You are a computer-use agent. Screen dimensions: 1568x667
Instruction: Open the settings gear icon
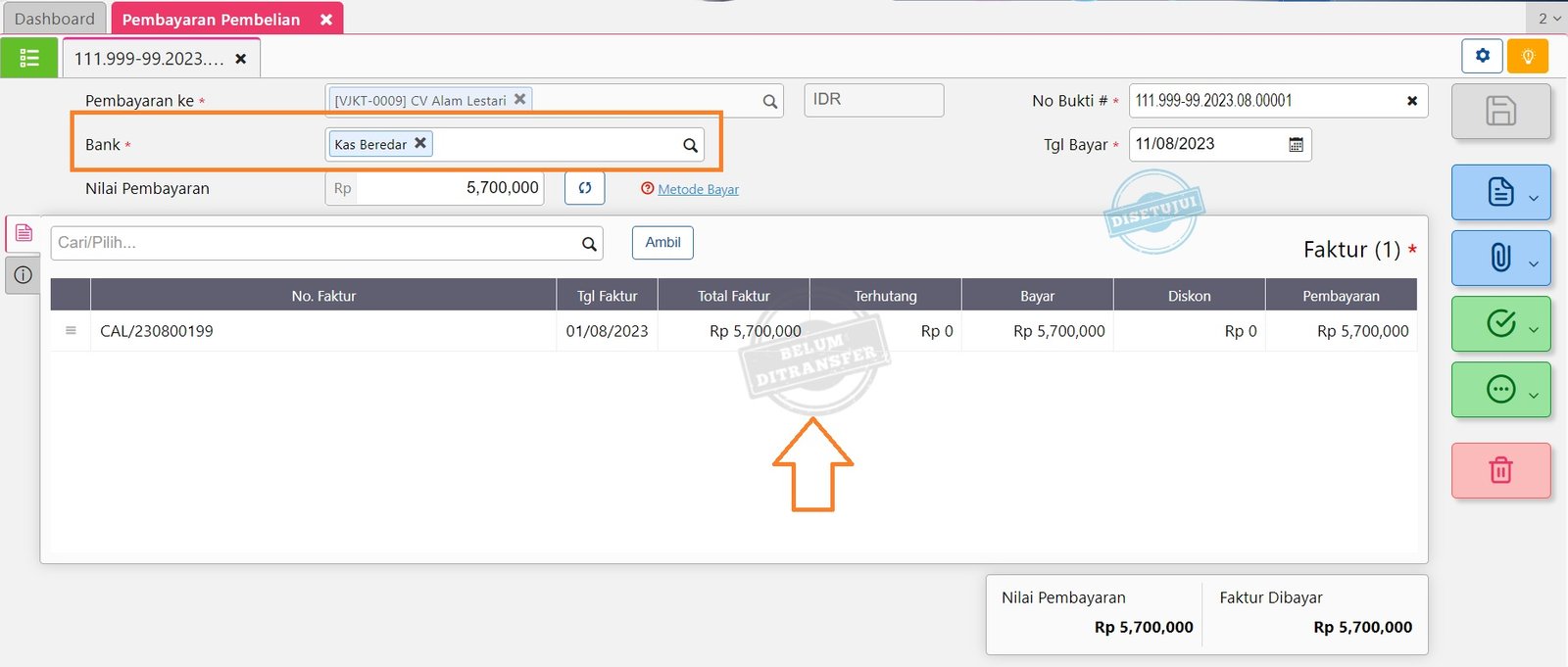tap(1482, 56)
